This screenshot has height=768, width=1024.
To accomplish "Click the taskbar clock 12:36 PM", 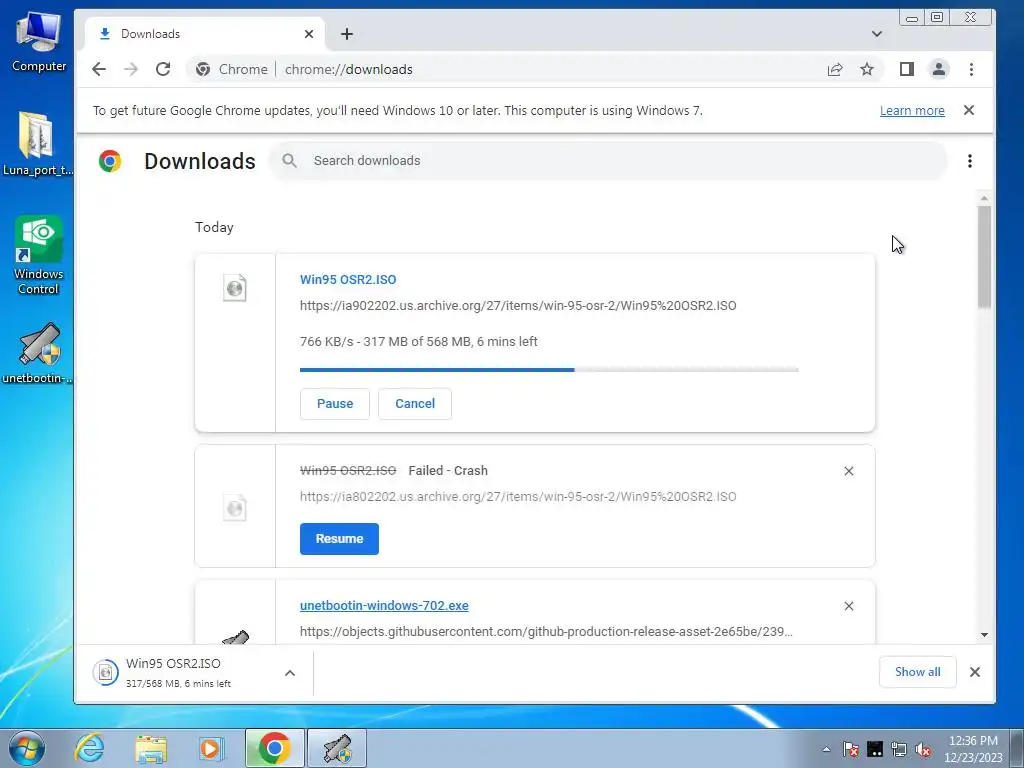I will (973, 741).
